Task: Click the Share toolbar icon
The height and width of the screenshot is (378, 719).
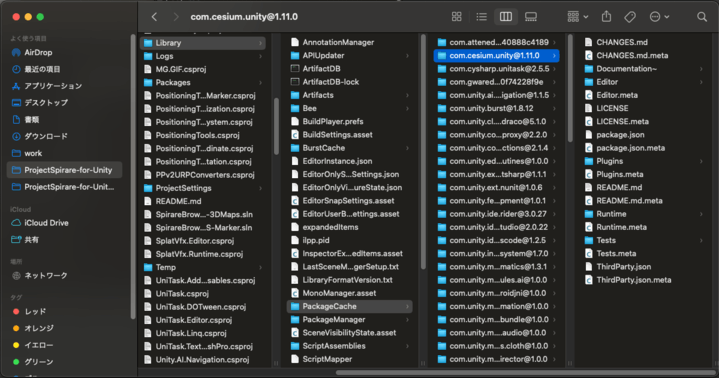Action: click(606, 17)
